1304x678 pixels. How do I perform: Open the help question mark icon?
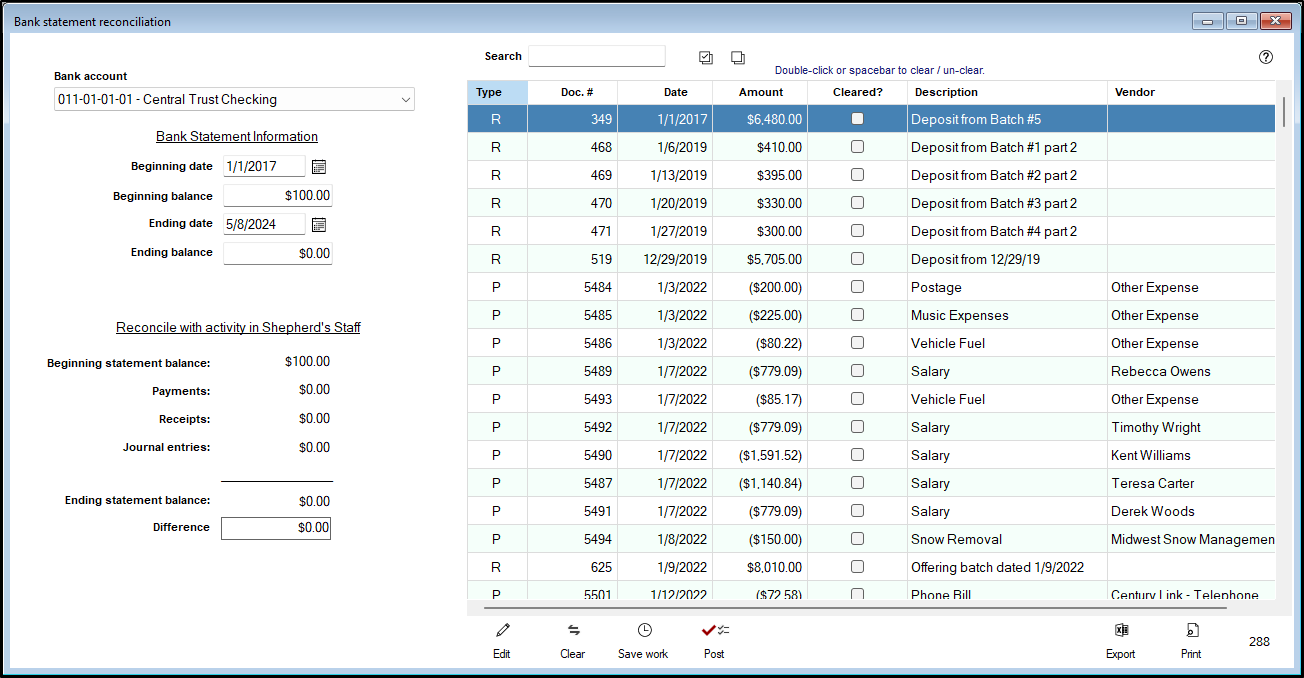(x=1265, y=57)
